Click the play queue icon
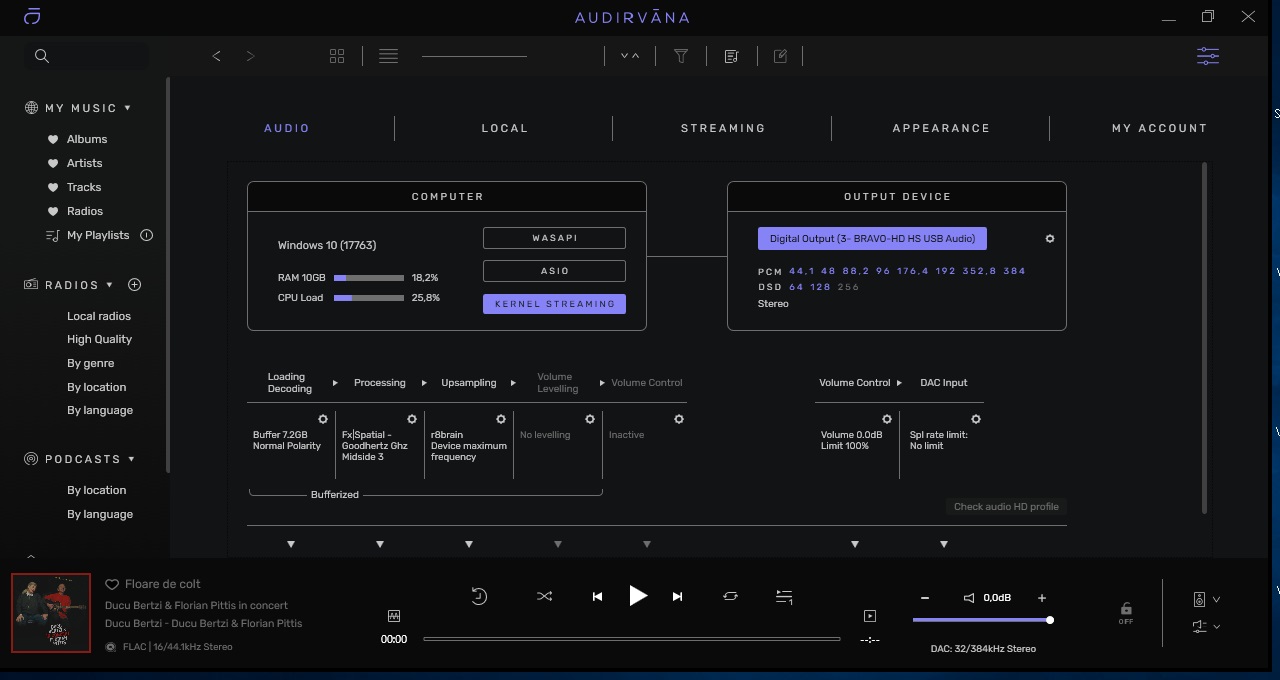Viewport: 1280px width, 680px height. point(784,596)
